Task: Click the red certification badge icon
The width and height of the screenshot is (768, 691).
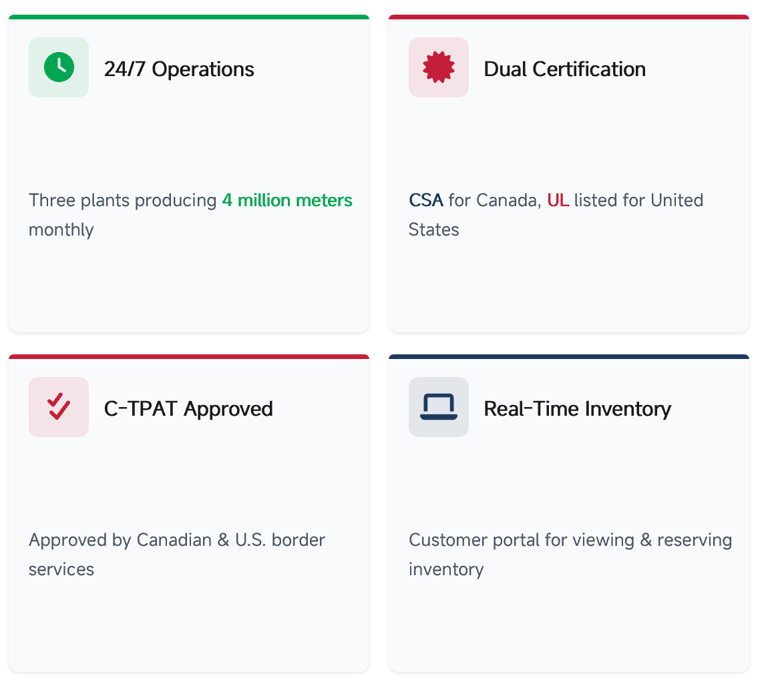Action: tap(438, 67)
